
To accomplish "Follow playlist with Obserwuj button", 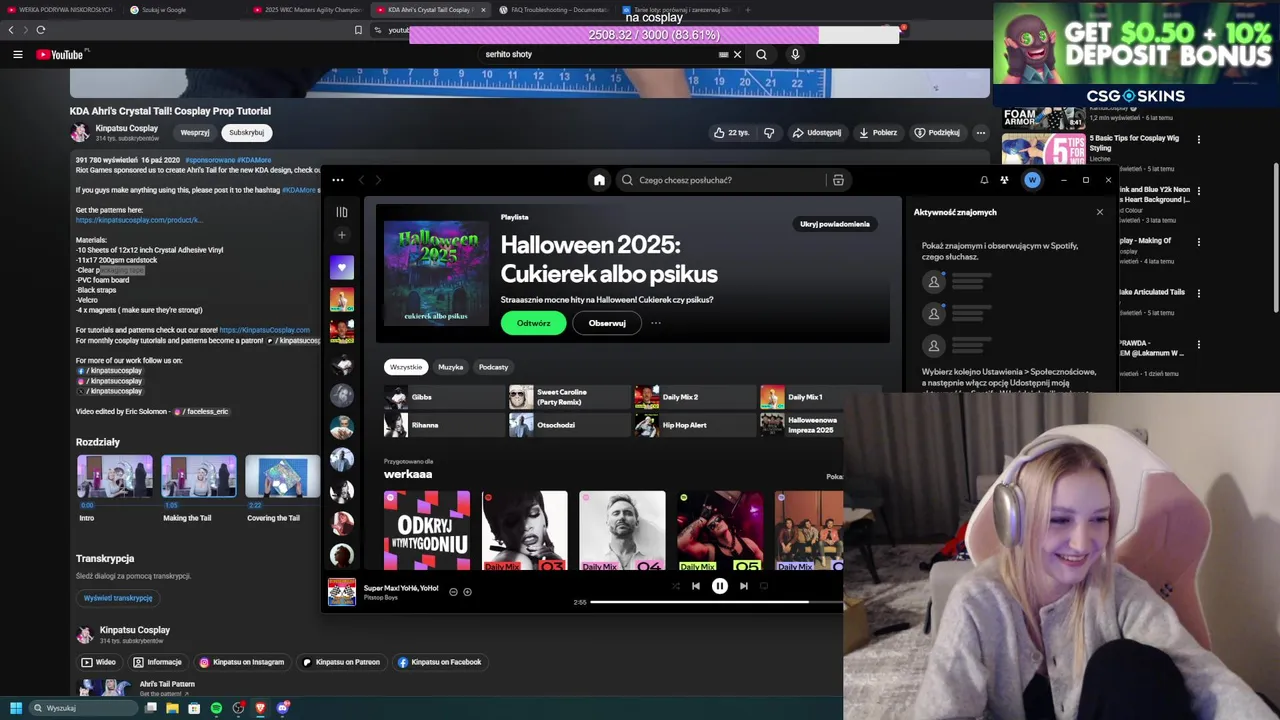I will (x=607, y=323).
